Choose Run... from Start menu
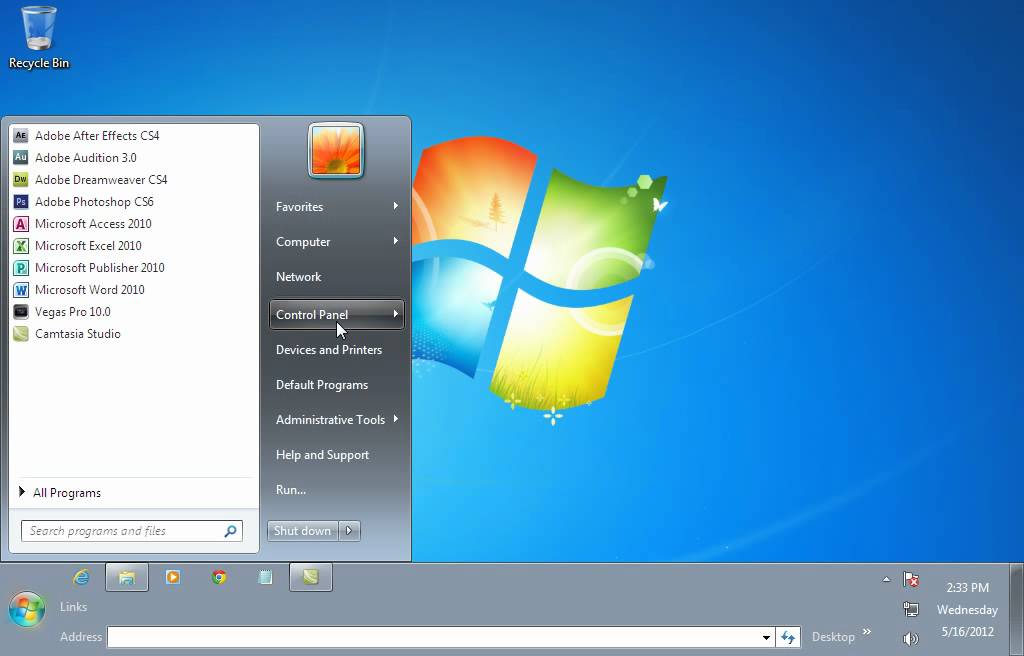The image size is (1024, 656). [291, 490]
